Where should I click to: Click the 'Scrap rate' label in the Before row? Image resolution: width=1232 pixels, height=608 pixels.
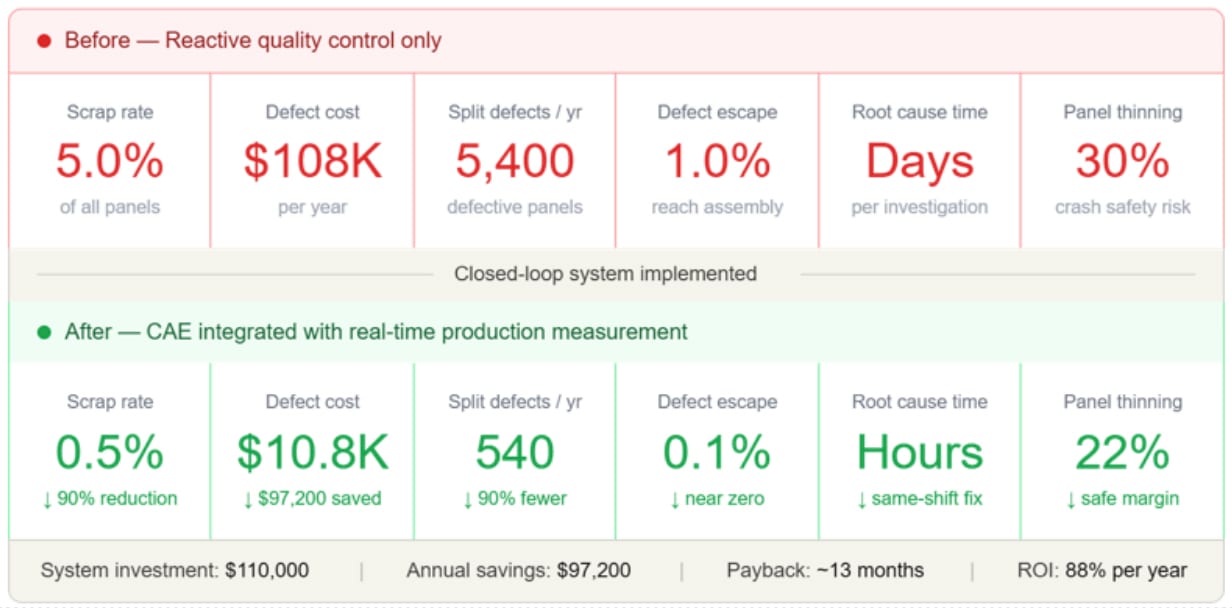click(109, 112)
